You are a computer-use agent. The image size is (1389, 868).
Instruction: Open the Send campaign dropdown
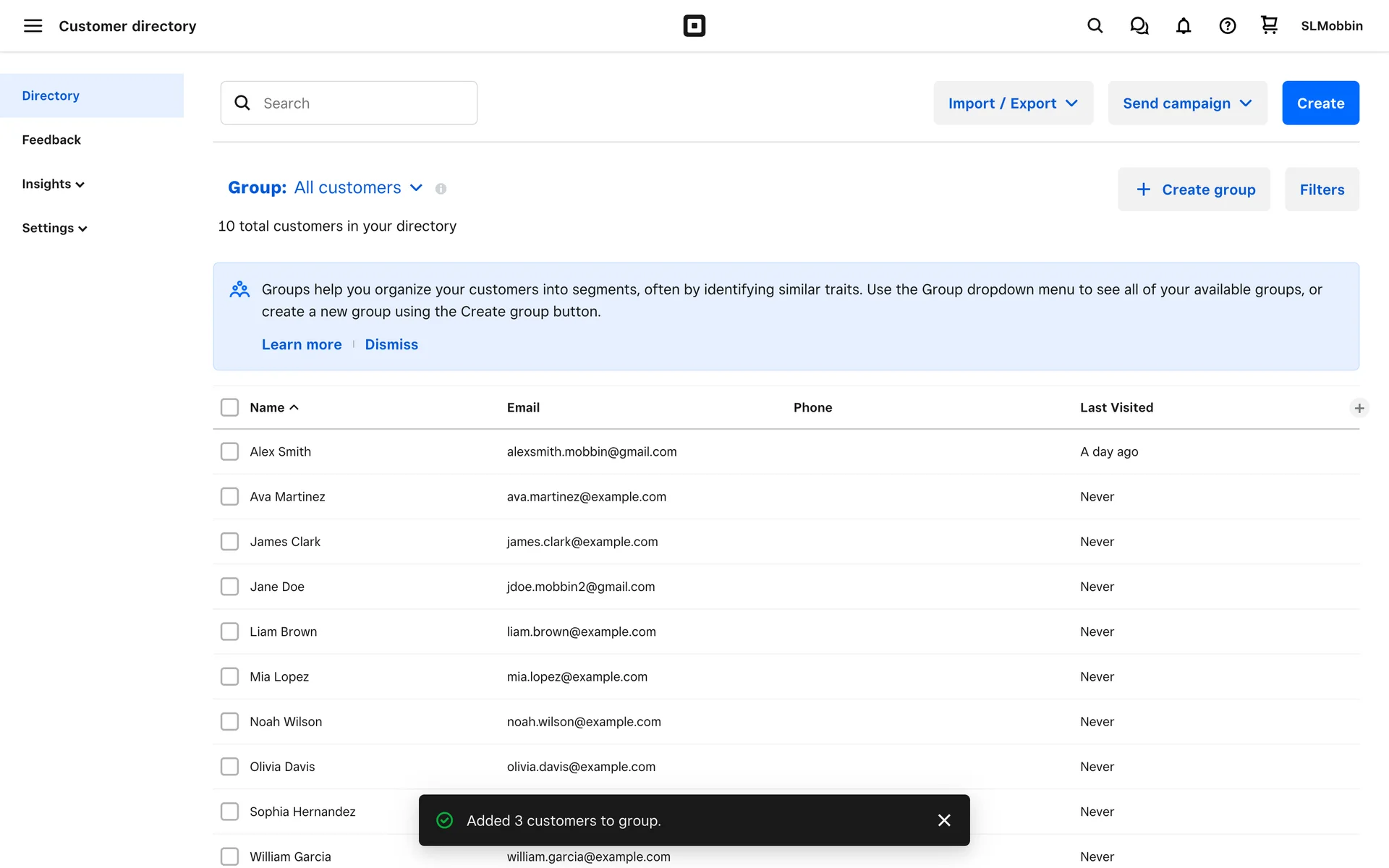pyautogui.click(x=1187, y=103)
